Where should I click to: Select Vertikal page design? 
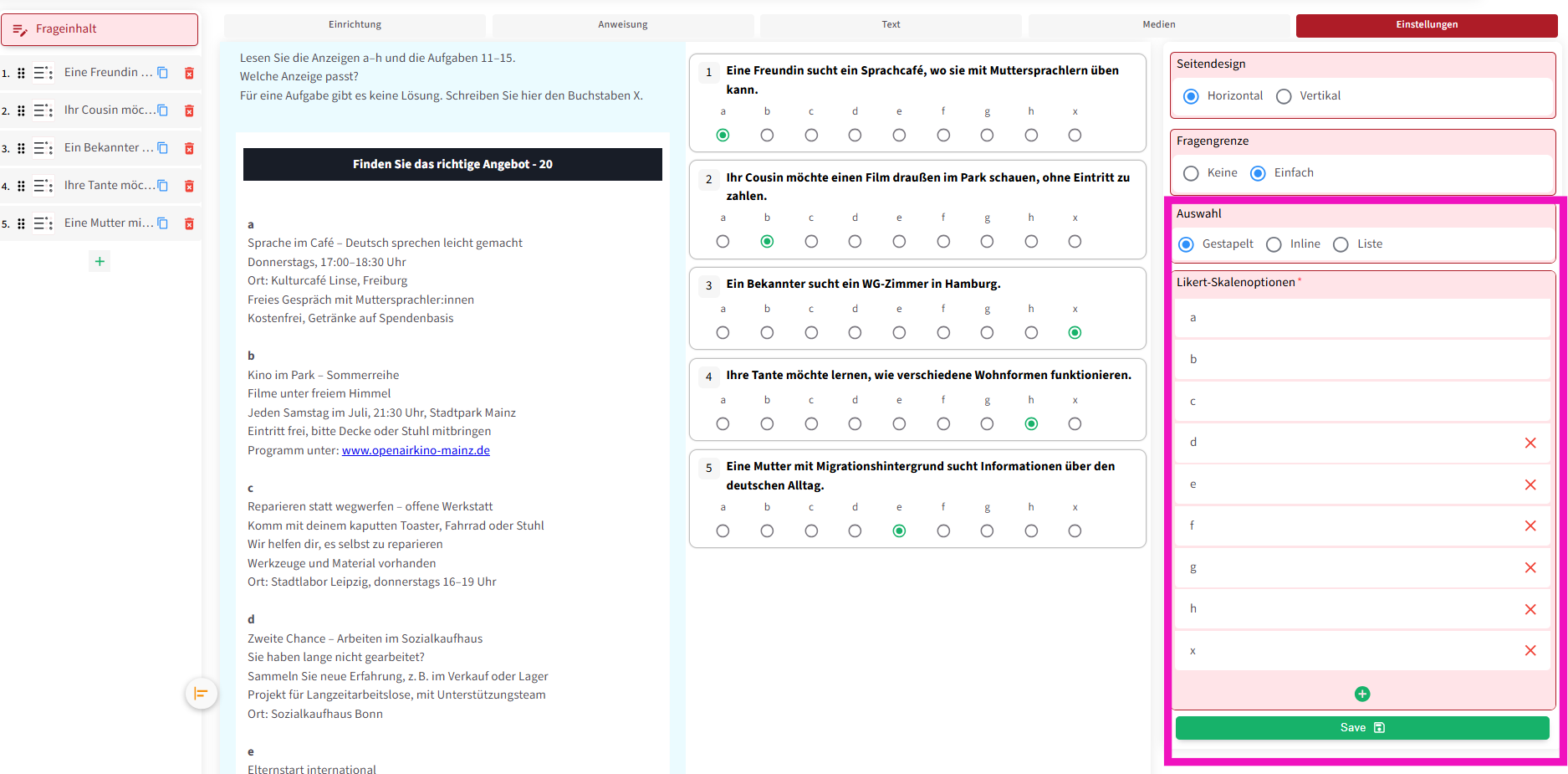1284,96
